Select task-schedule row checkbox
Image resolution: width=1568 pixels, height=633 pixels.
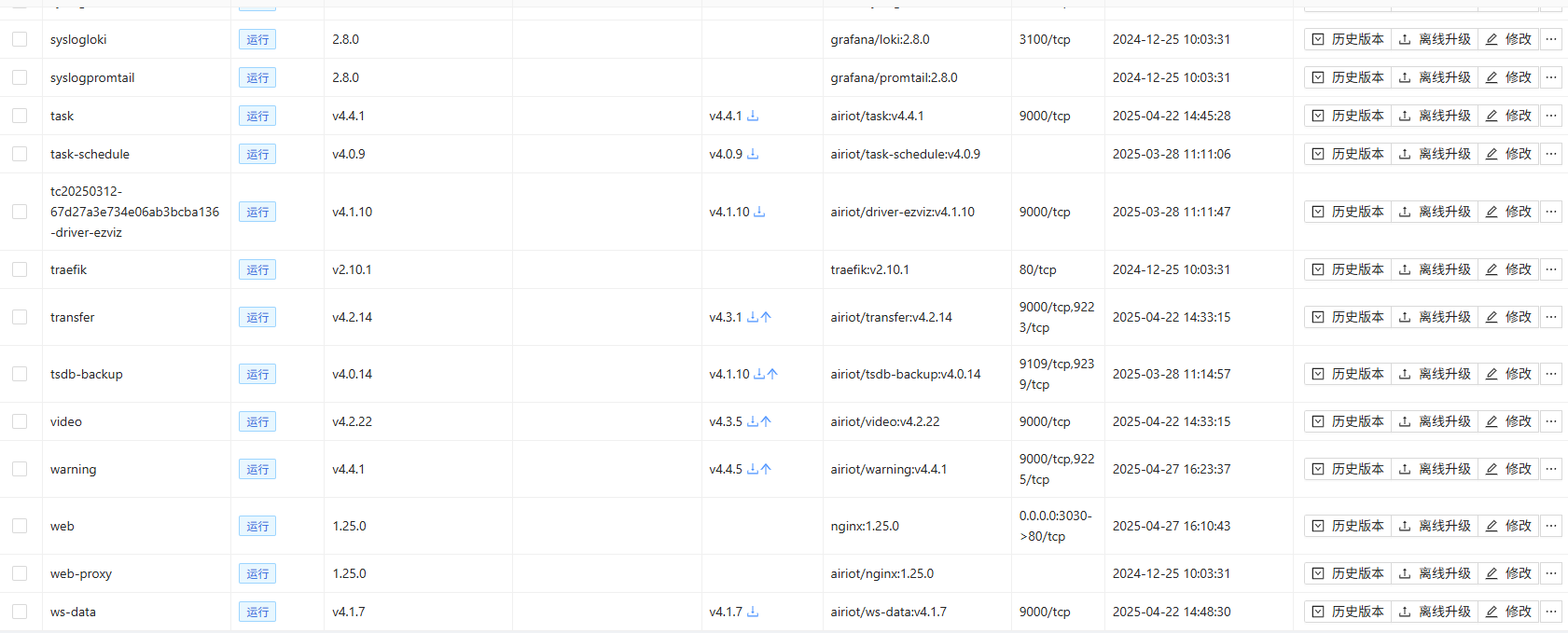tap(20, 154)
